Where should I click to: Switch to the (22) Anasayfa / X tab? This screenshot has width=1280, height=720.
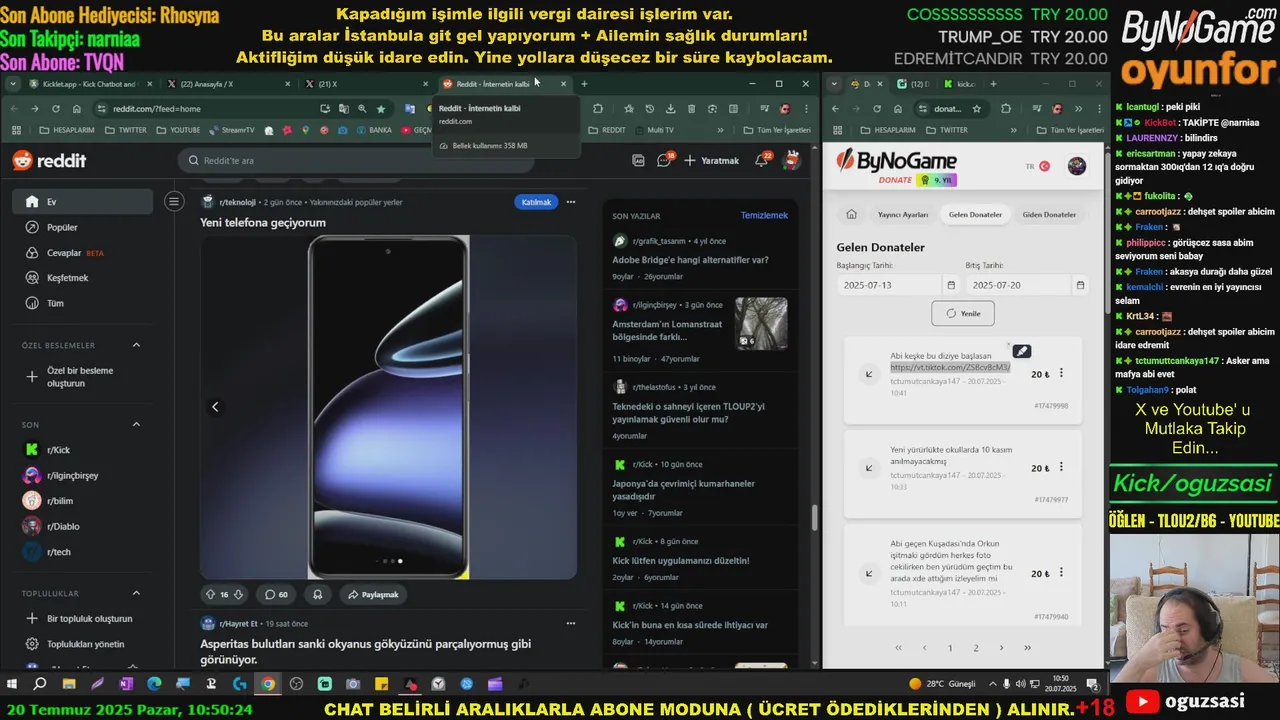[x=228, y=84]
